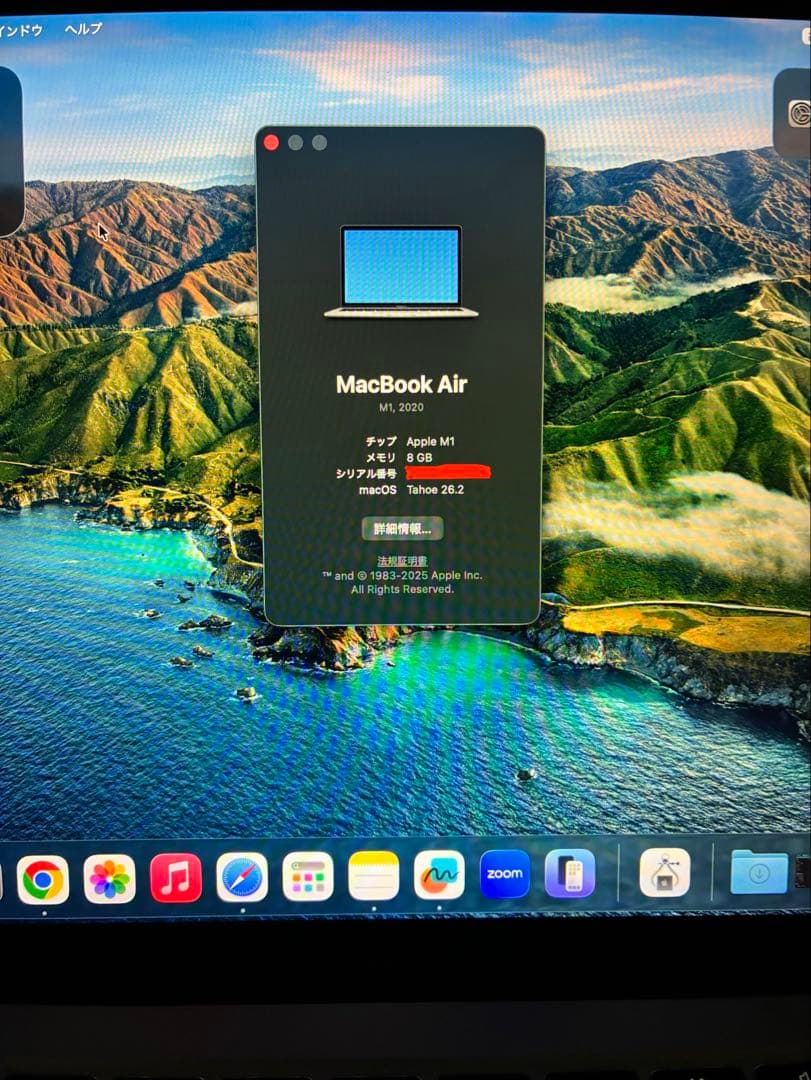Open the Apps launcher grid icon
The image size is (811, 1080).
point(308,877)
